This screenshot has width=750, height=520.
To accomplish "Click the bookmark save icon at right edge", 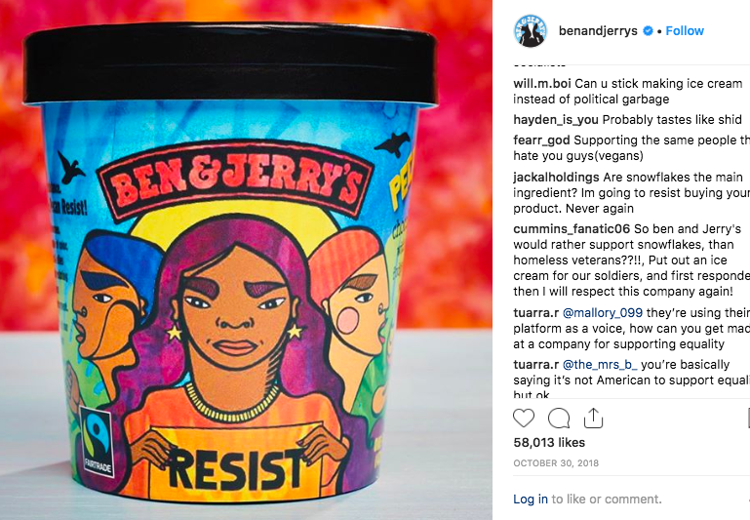I will point(748,418).
